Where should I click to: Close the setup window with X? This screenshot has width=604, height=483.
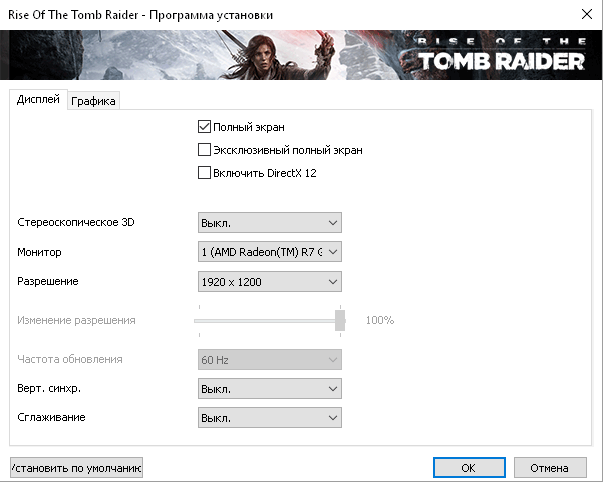(587, 15)
